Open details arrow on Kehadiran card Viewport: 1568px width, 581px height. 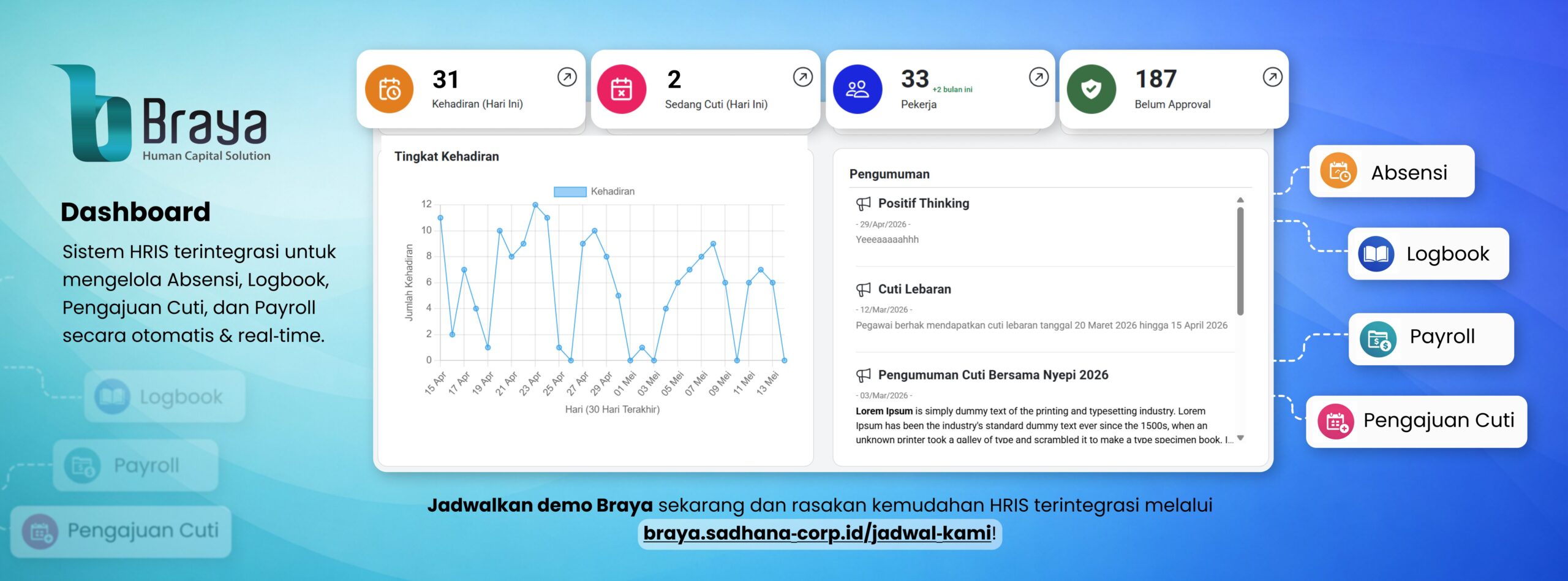pyautogui.click(x=567, y=77)
